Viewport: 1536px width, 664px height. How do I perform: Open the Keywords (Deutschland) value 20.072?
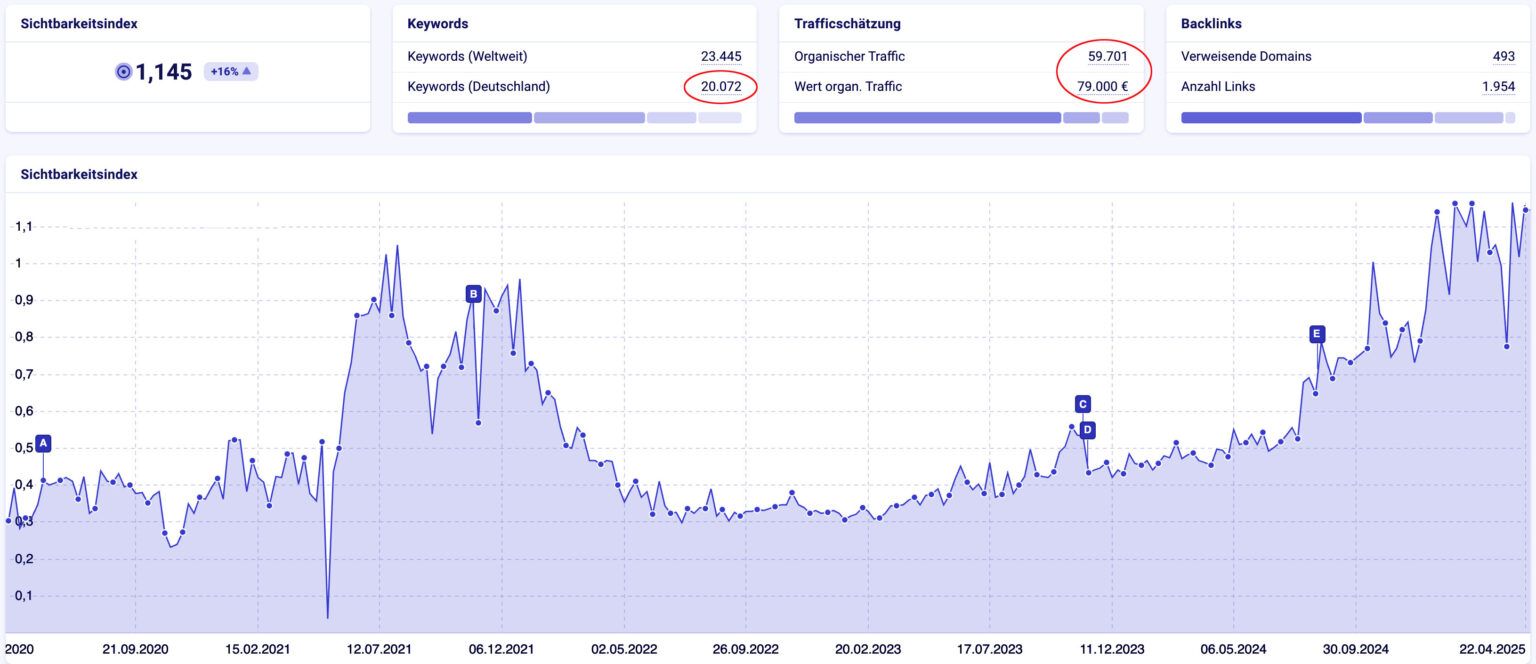tap(721, 87)
